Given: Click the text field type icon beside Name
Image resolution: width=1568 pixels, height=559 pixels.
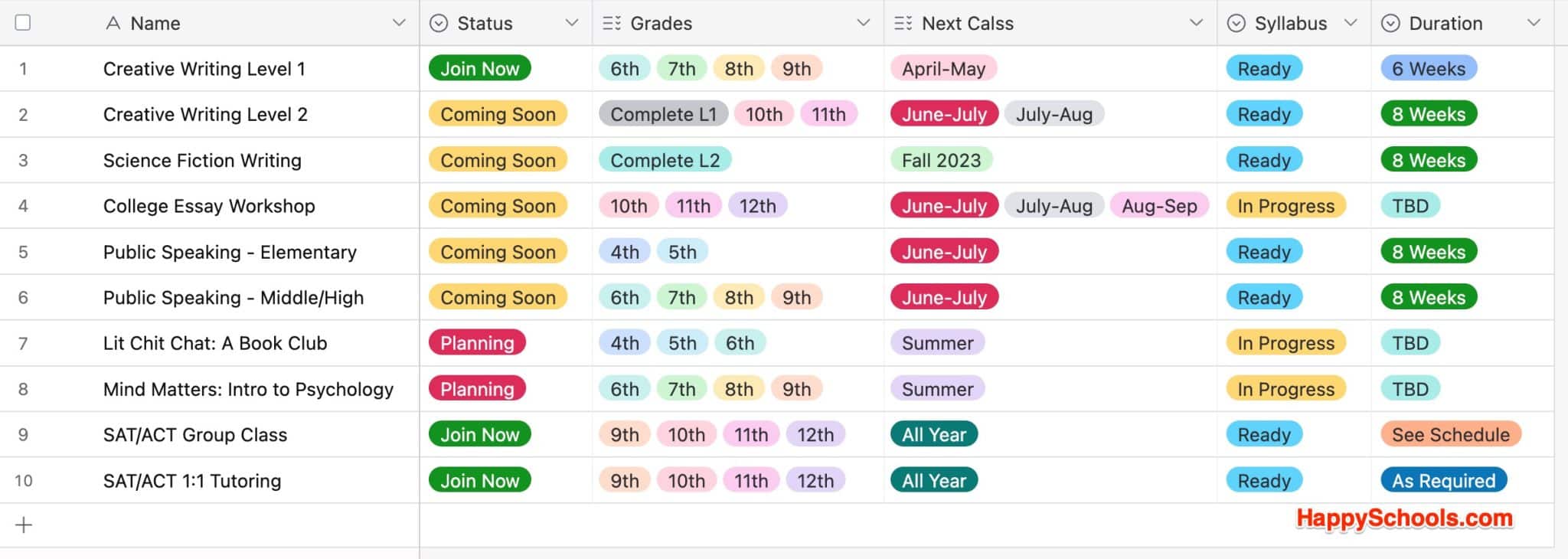Looking at the screenshot, I should coord(113,23).
